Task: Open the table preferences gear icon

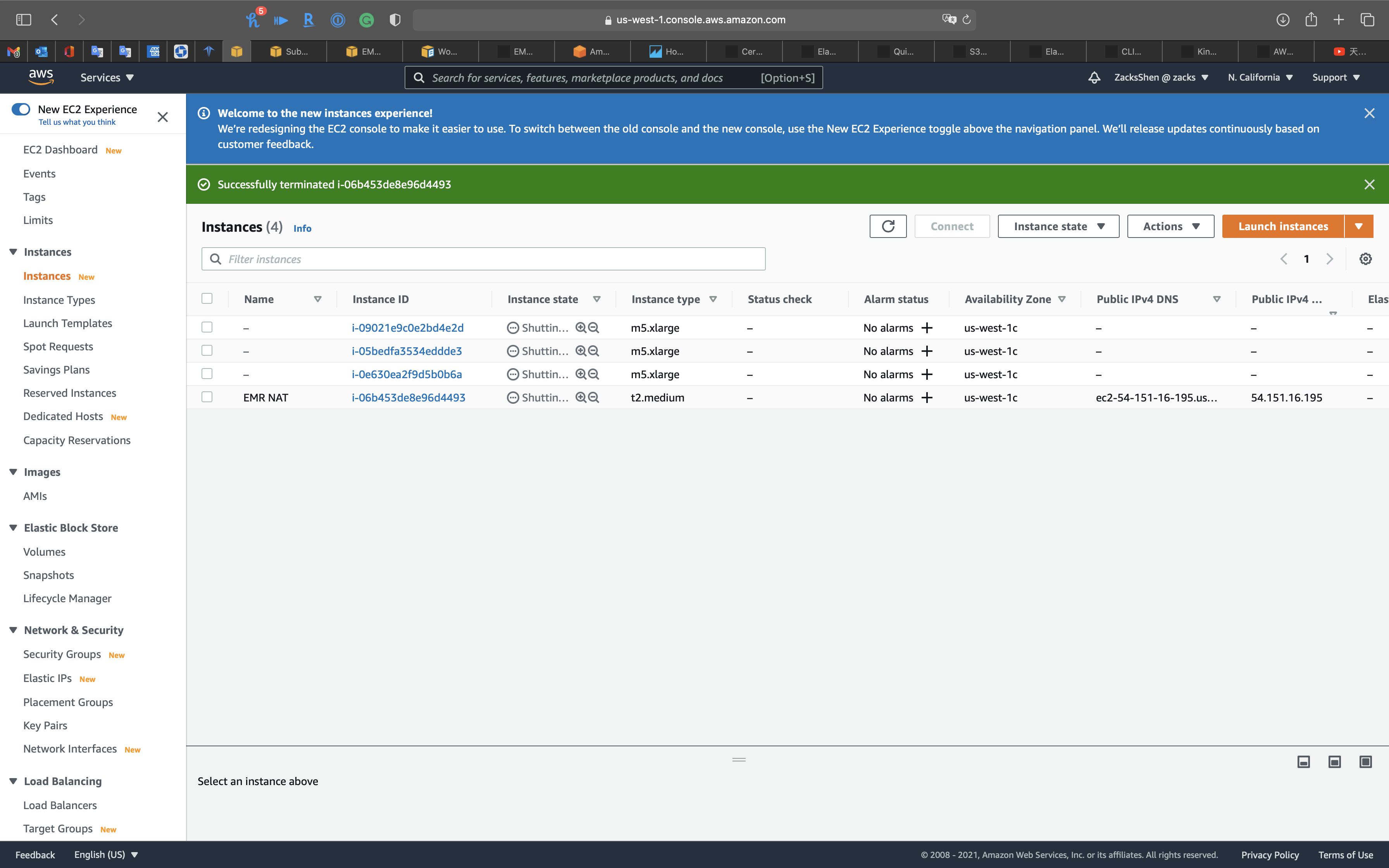Action: point(1365,259)
